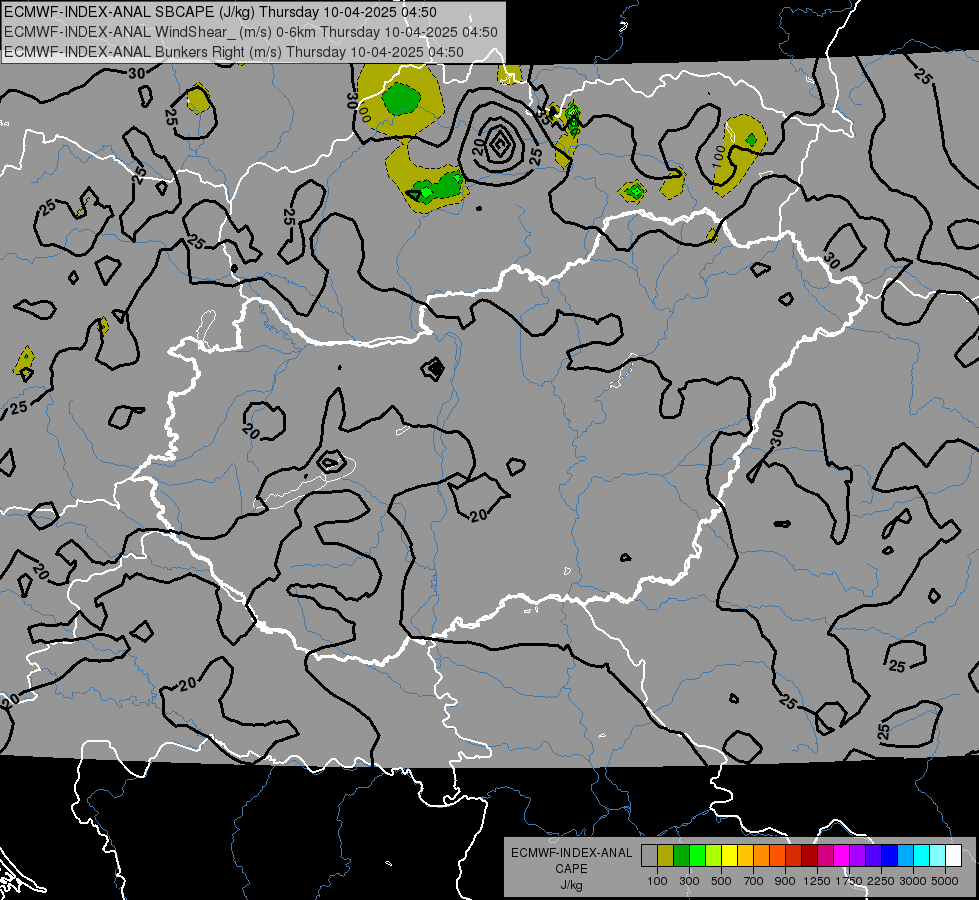Select the white swatch above 5000

click(953, 856)
